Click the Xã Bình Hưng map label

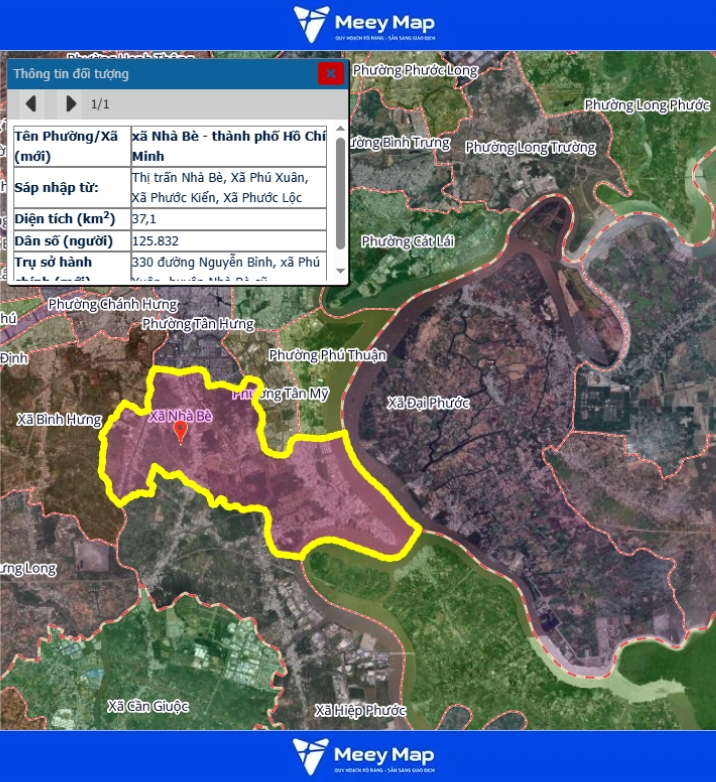[60, 420]
